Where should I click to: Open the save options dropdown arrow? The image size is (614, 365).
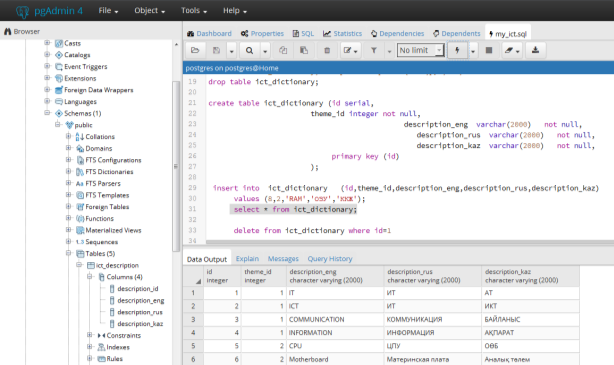pyautogui.click(x=232, y=51)
